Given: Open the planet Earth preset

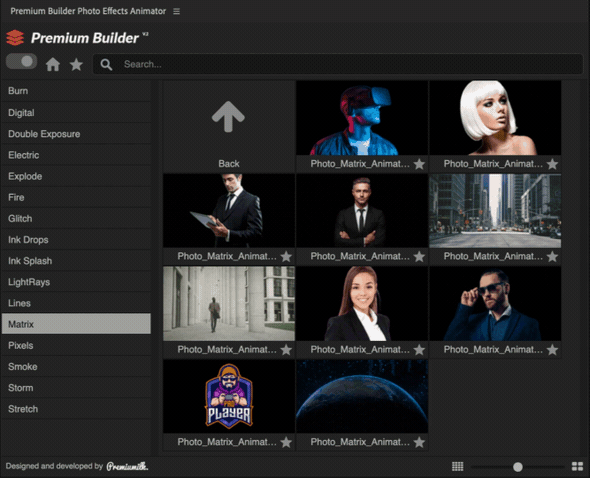Looking at the screenshot, I should (x=362, y=396).
